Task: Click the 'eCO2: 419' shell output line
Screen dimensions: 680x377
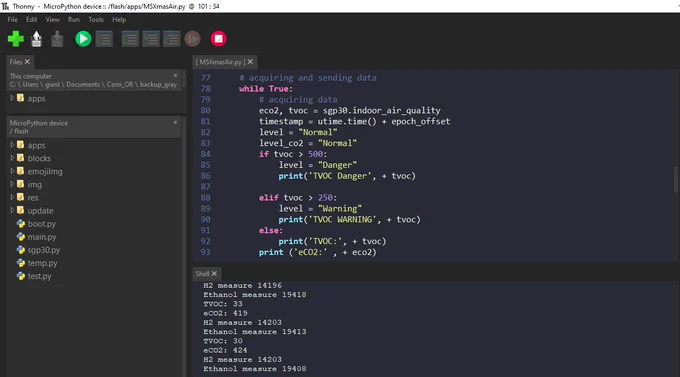Action: (225, 313)
